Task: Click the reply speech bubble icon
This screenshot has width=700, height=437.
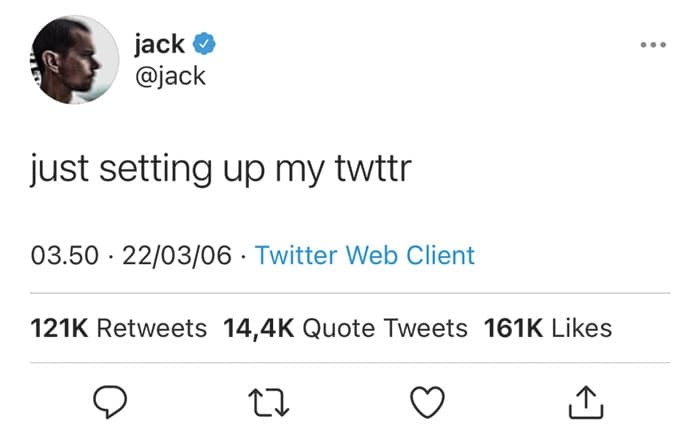Action: coord(112,403)
